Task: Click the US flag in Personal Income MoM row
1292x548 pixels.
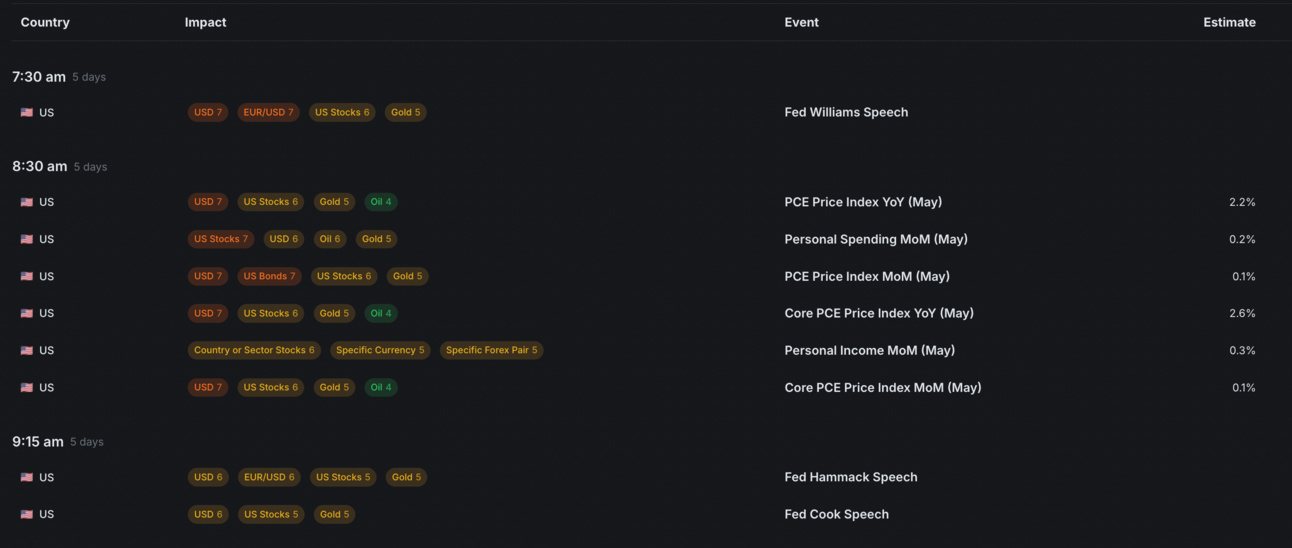Action: pyautogui.click(x=27, y=351)
